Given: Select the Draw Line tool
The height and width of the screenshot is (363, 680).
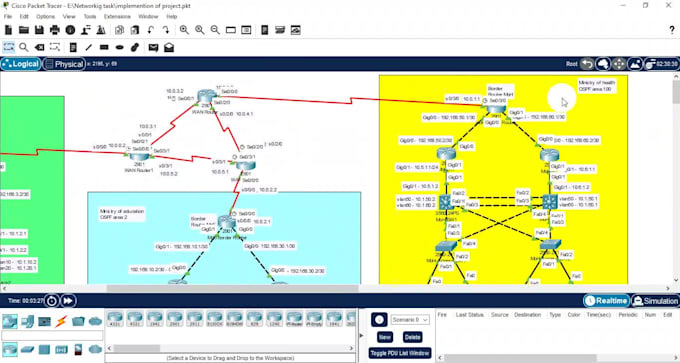Looking at the screenshot, I should 88,47.
